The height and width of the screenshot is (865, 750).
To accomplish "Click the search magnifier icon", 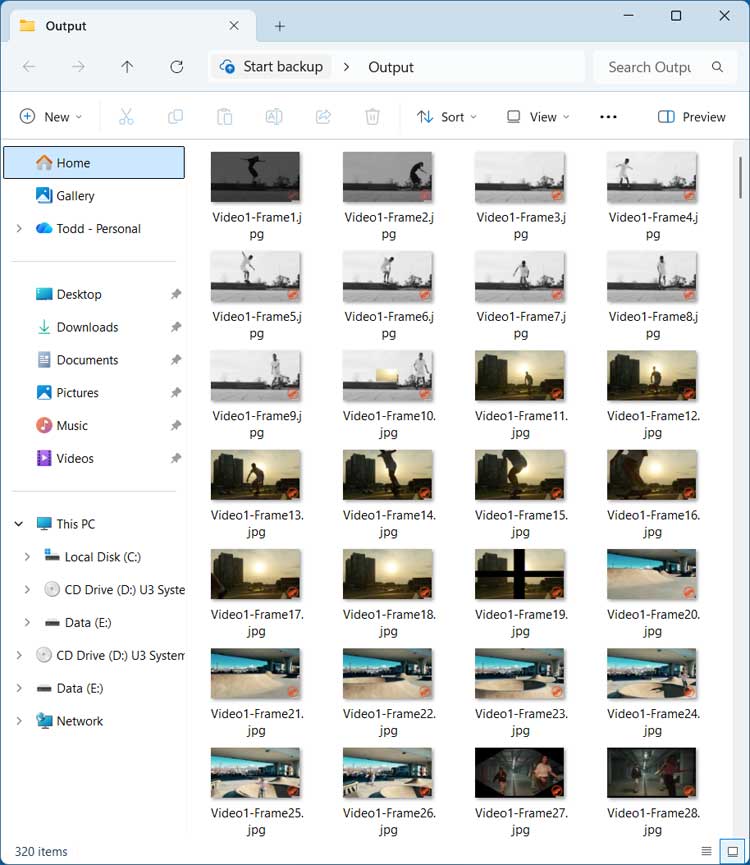I will coord(717,67).
